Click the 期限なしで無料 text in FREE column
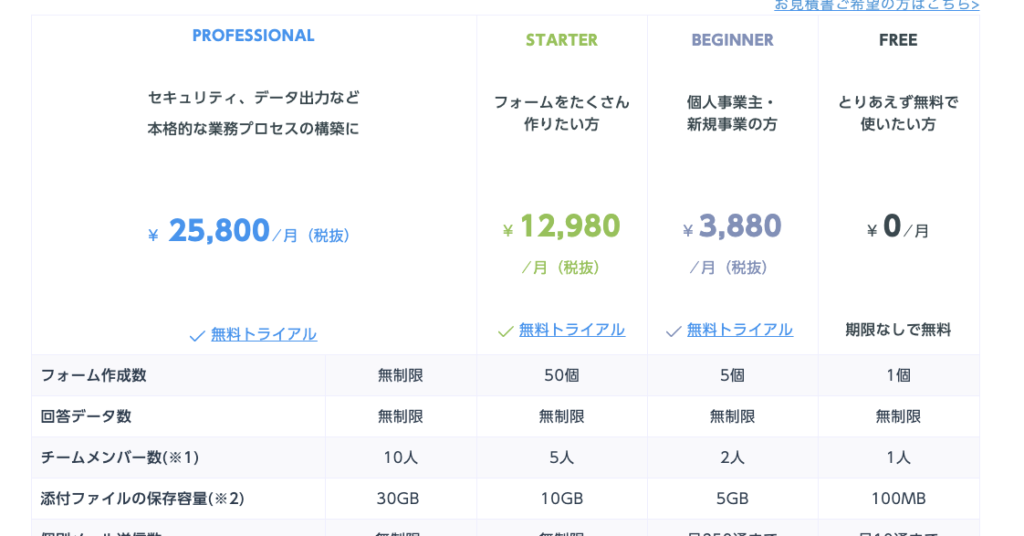This screenshot has width=1024, height=536. [x=898, y=330]
